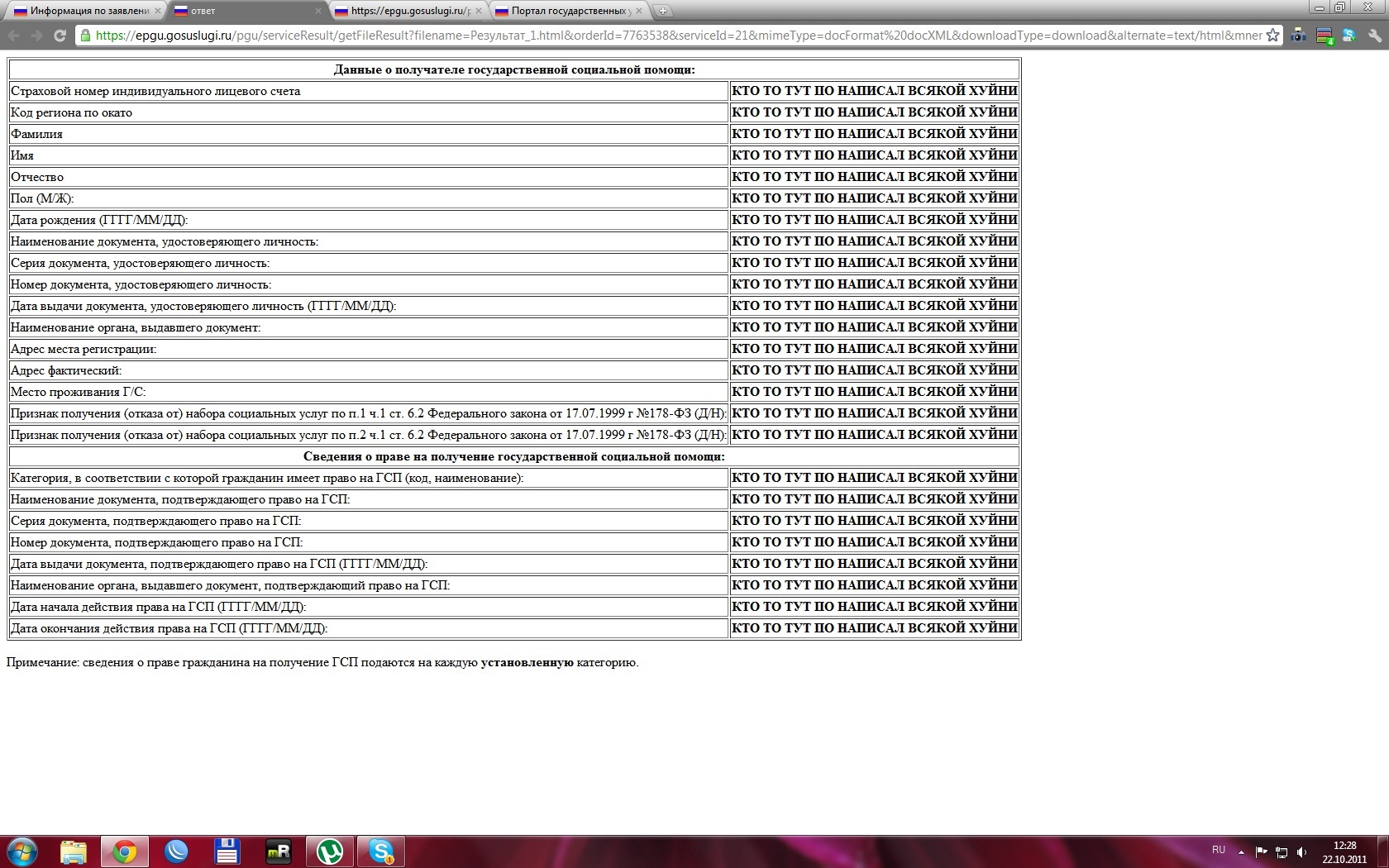Click the value cell next to 'Фамилия'
Image resolution: width=1389 pixels, height=868 pixels.
tap(875, 134)
